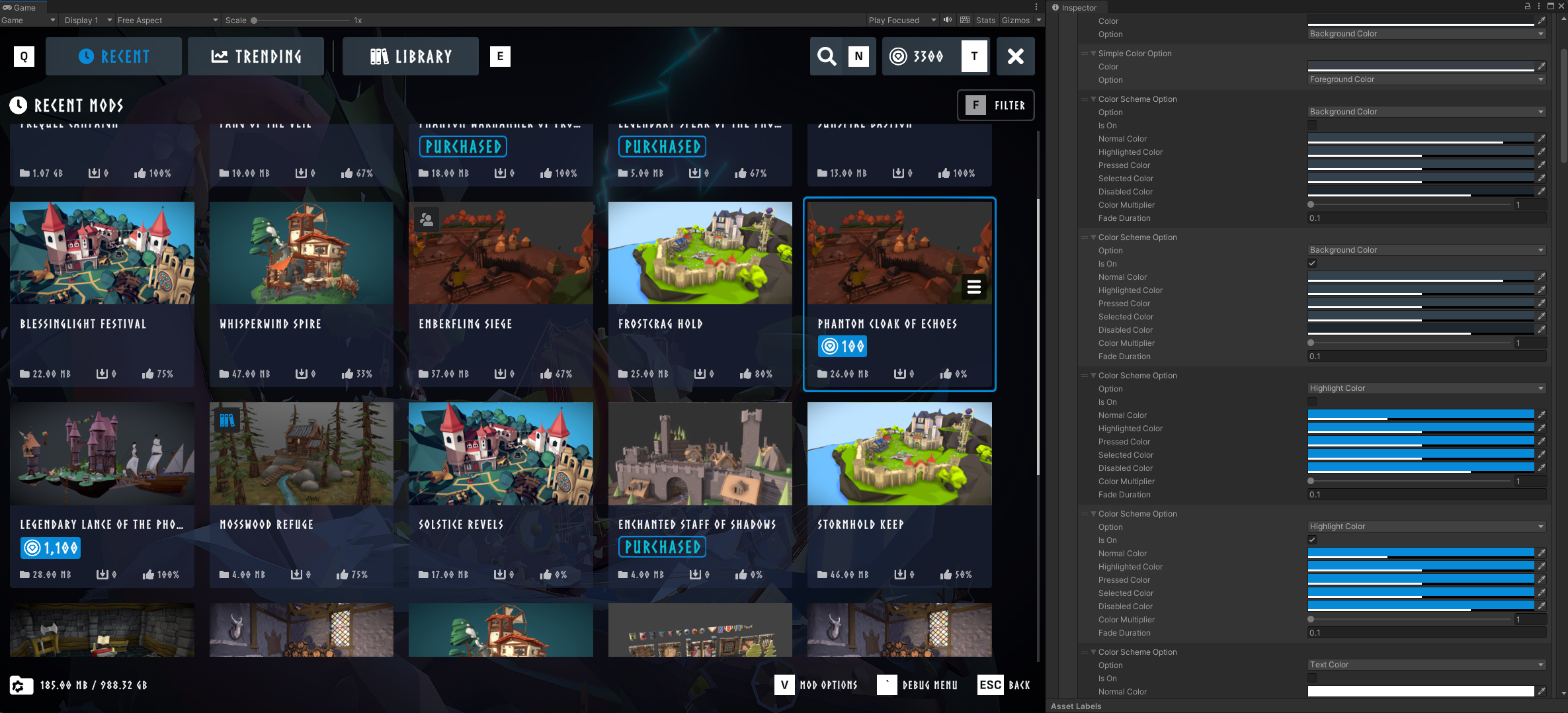
Task: Switch to the Trending tab
Action: (256, 56)
